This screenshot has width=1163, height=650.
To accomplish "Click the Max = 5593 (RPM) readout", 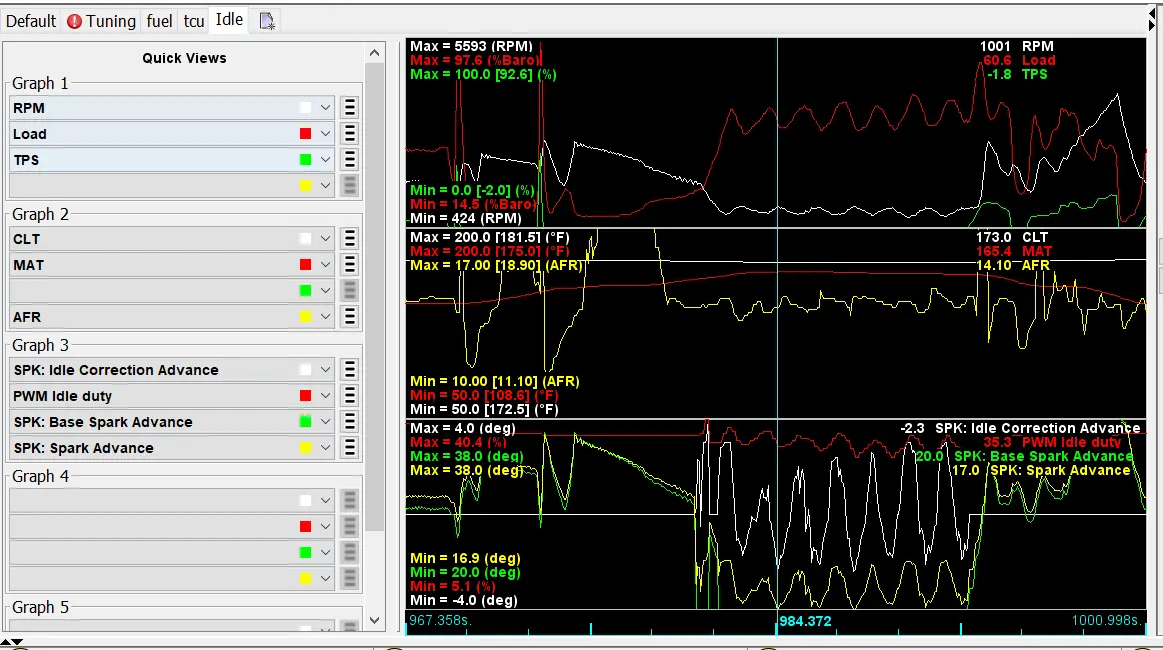I will pyautogui.click(x=471, y=46).
